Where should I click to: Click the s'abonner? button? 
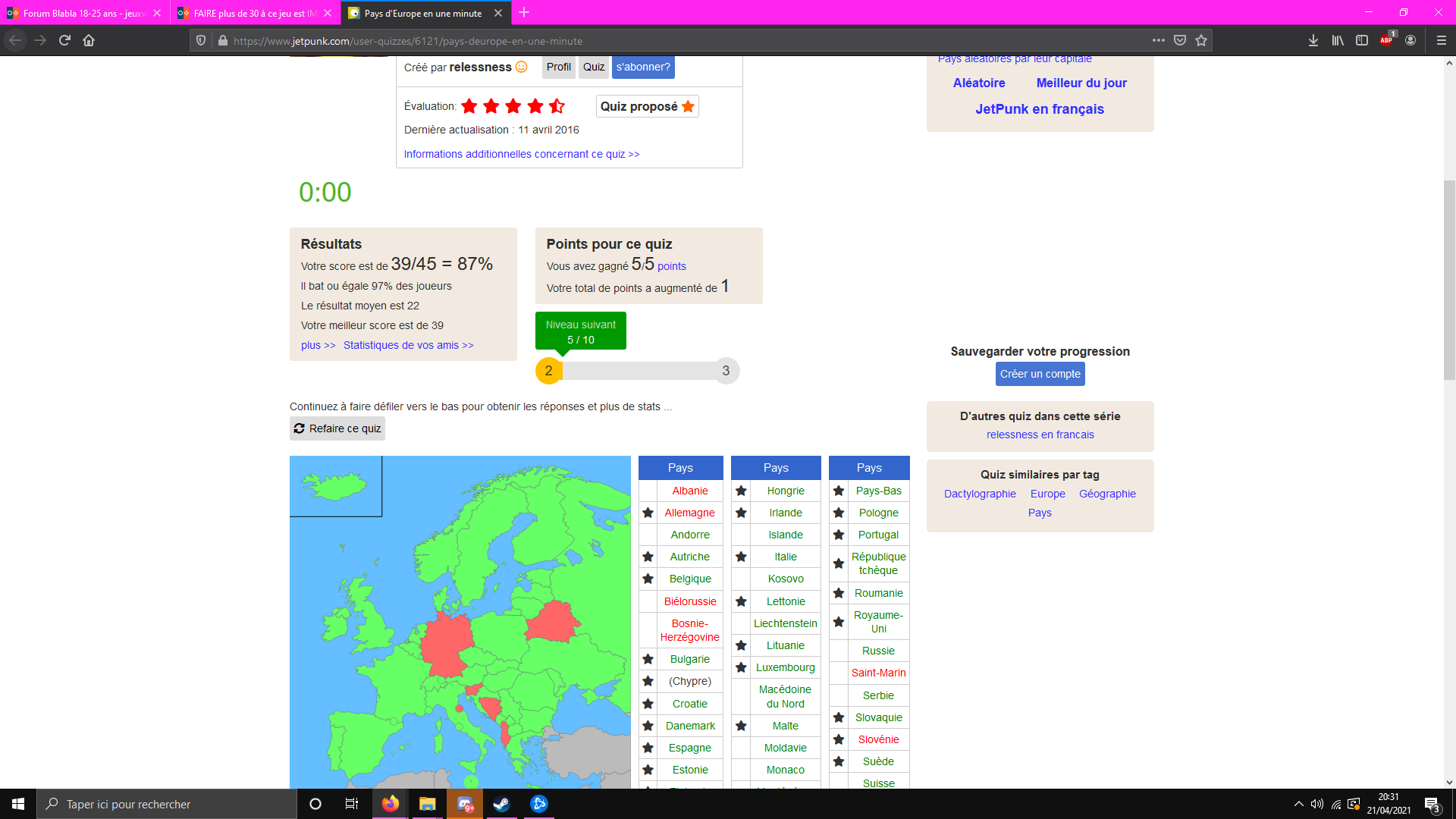click(x=643, y=67)
